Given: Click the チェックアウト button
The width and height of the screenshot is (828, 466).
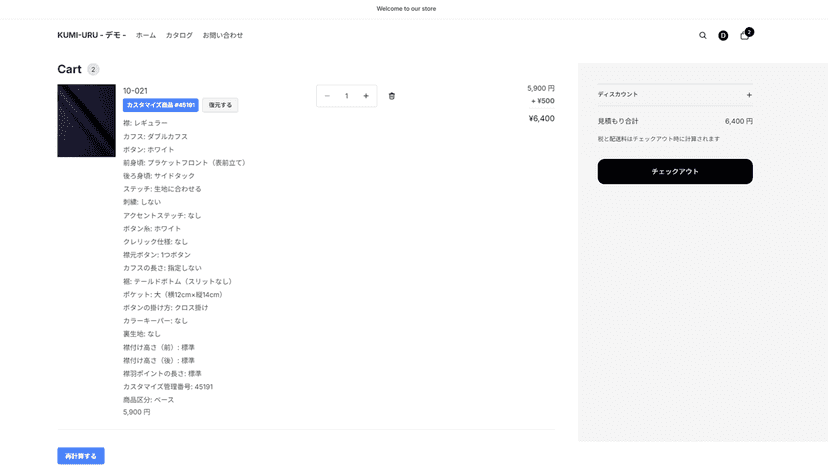Looking at the screenshot, I should [x=675, y=172].
